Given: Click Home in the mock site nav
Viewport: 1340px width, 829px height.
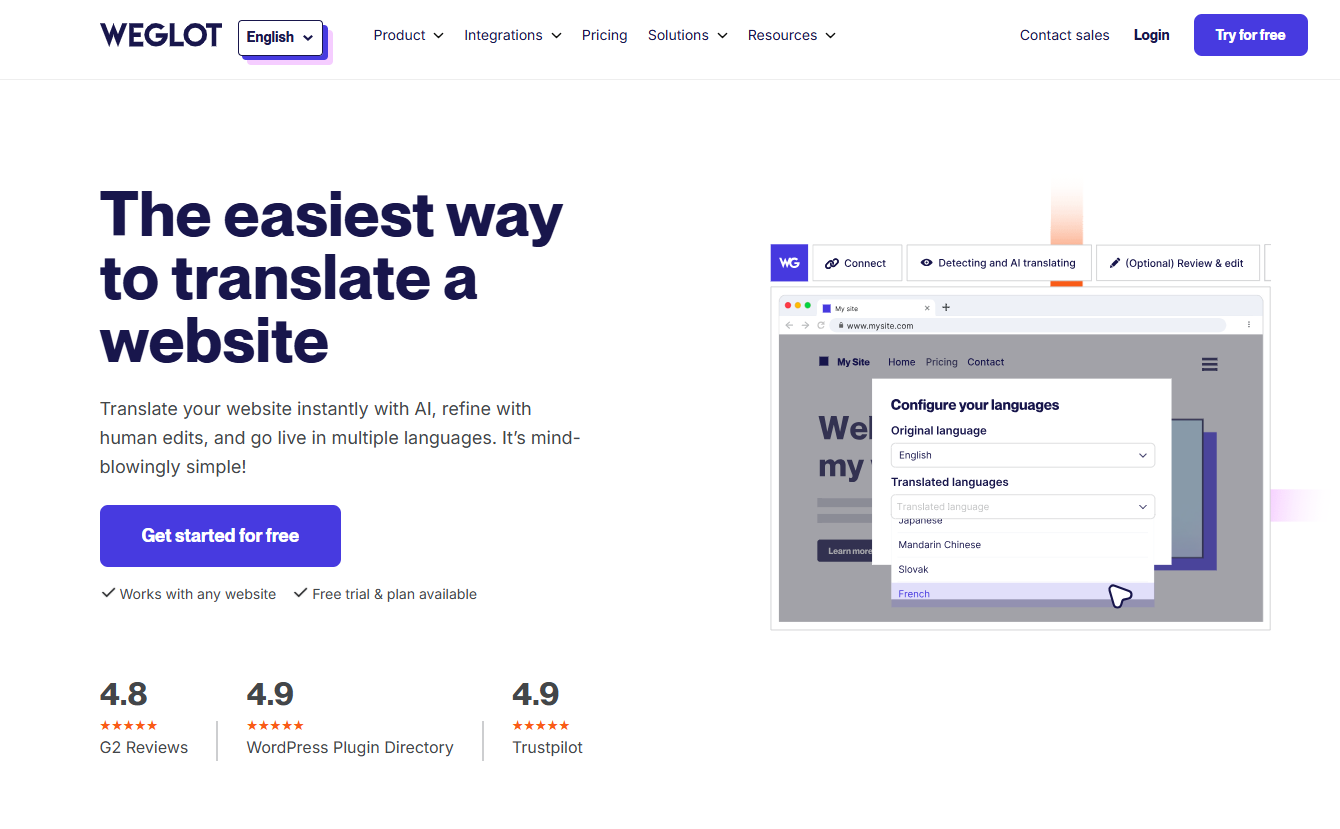Looking at the screenshot, I should coord(901,362).
